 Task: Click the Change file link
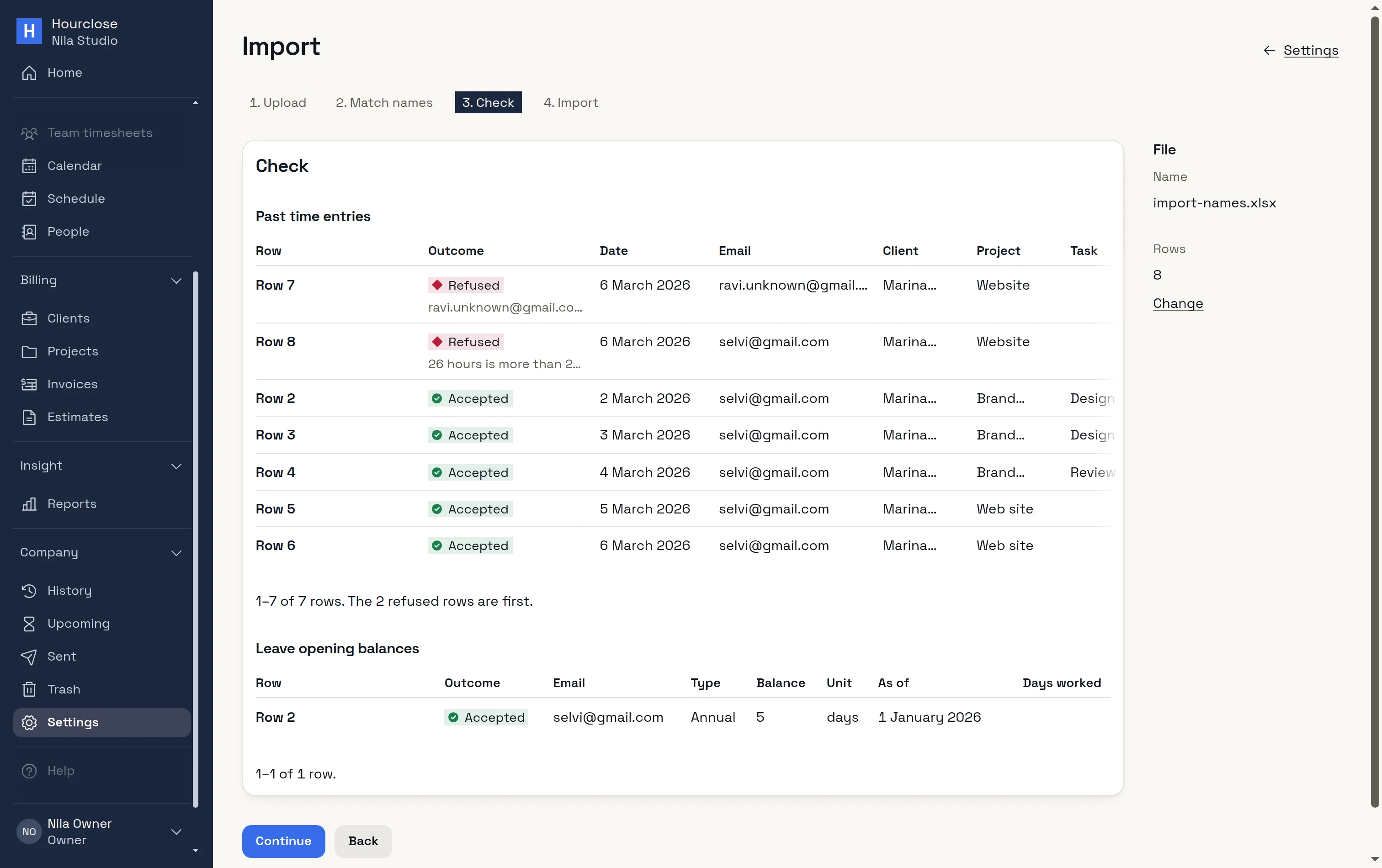click(x=1178, y=303)
